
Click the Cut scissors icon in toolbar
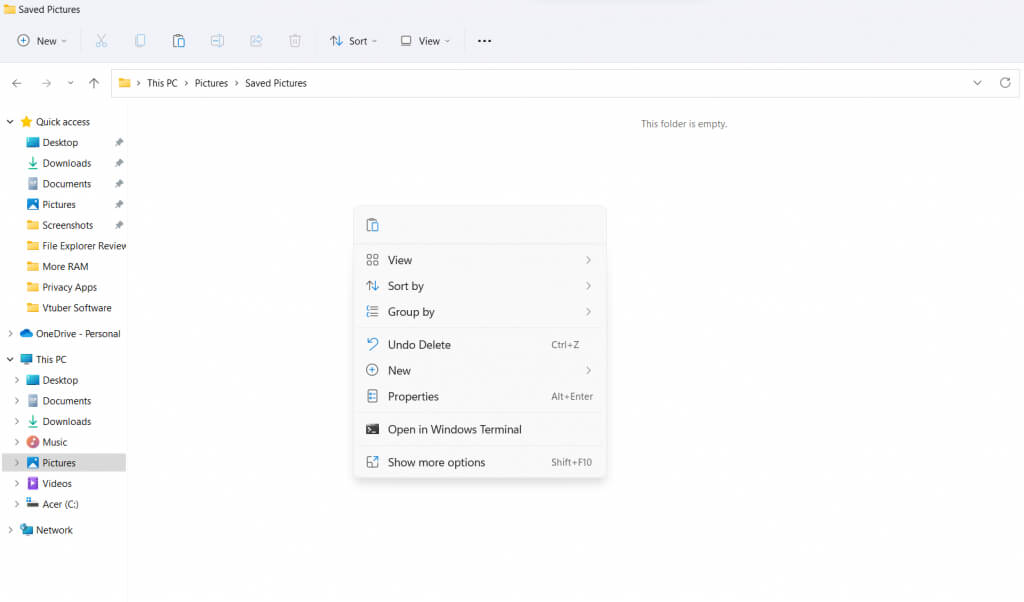(x=101, y=41)
